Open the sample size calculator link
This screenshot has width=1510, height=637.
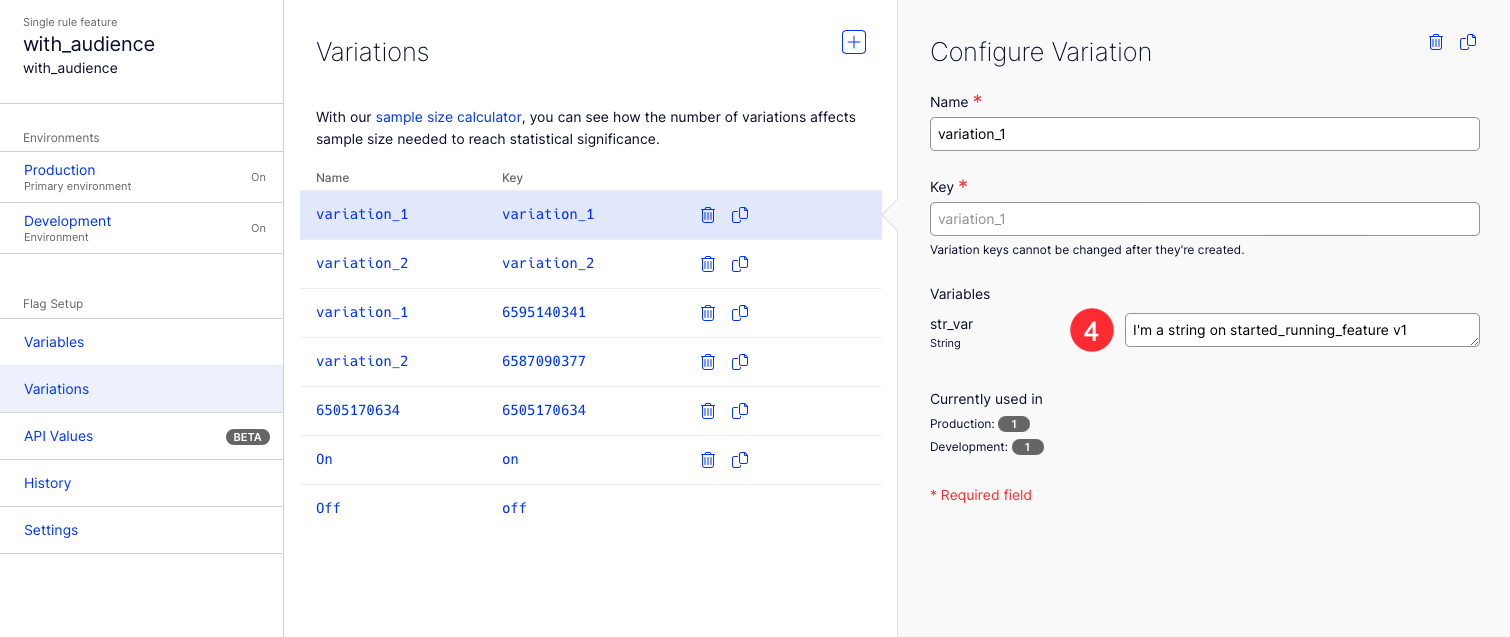[448, 117]
